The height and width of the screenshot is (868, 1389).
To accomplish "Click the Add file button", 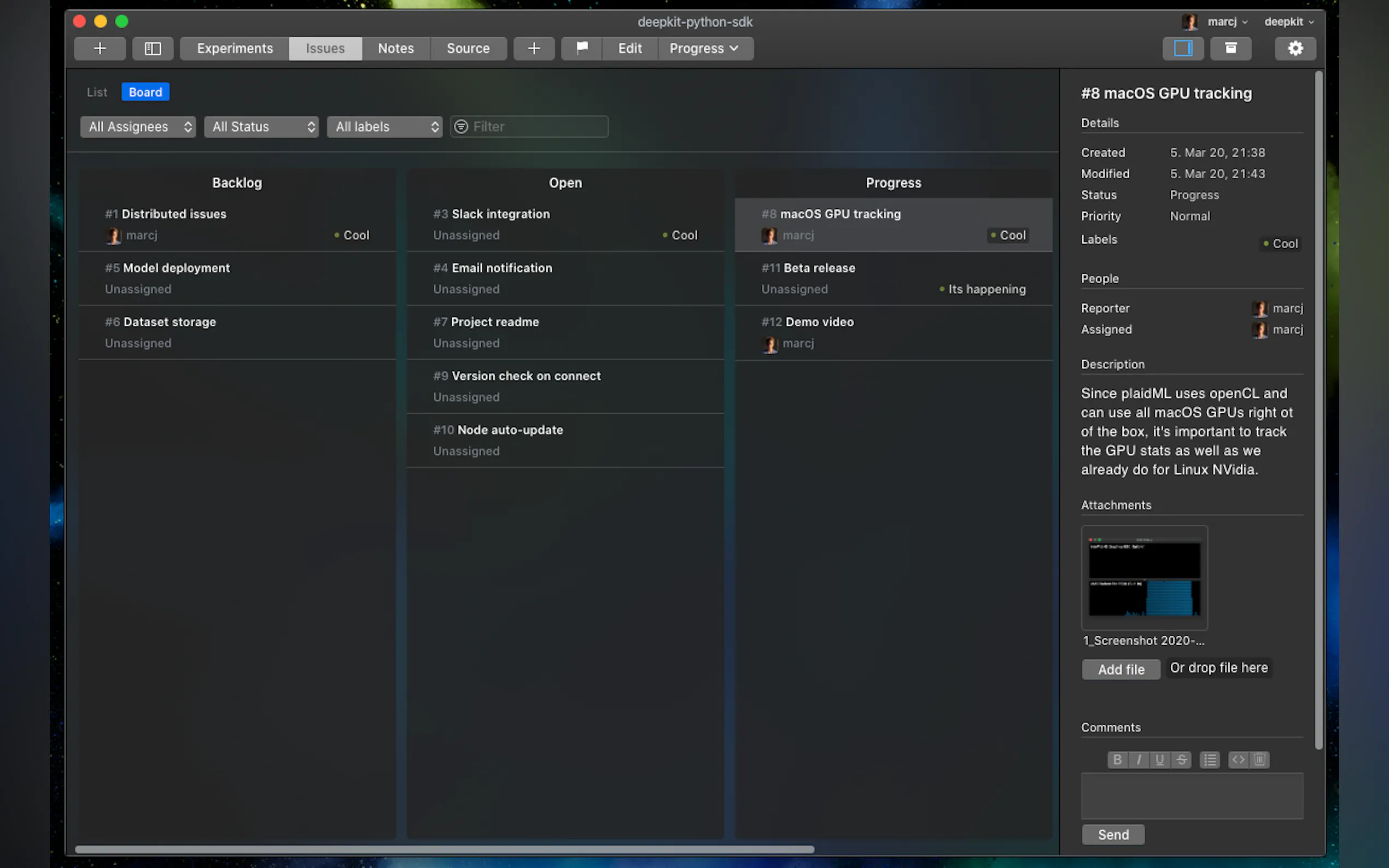I will pos(1121,670).
